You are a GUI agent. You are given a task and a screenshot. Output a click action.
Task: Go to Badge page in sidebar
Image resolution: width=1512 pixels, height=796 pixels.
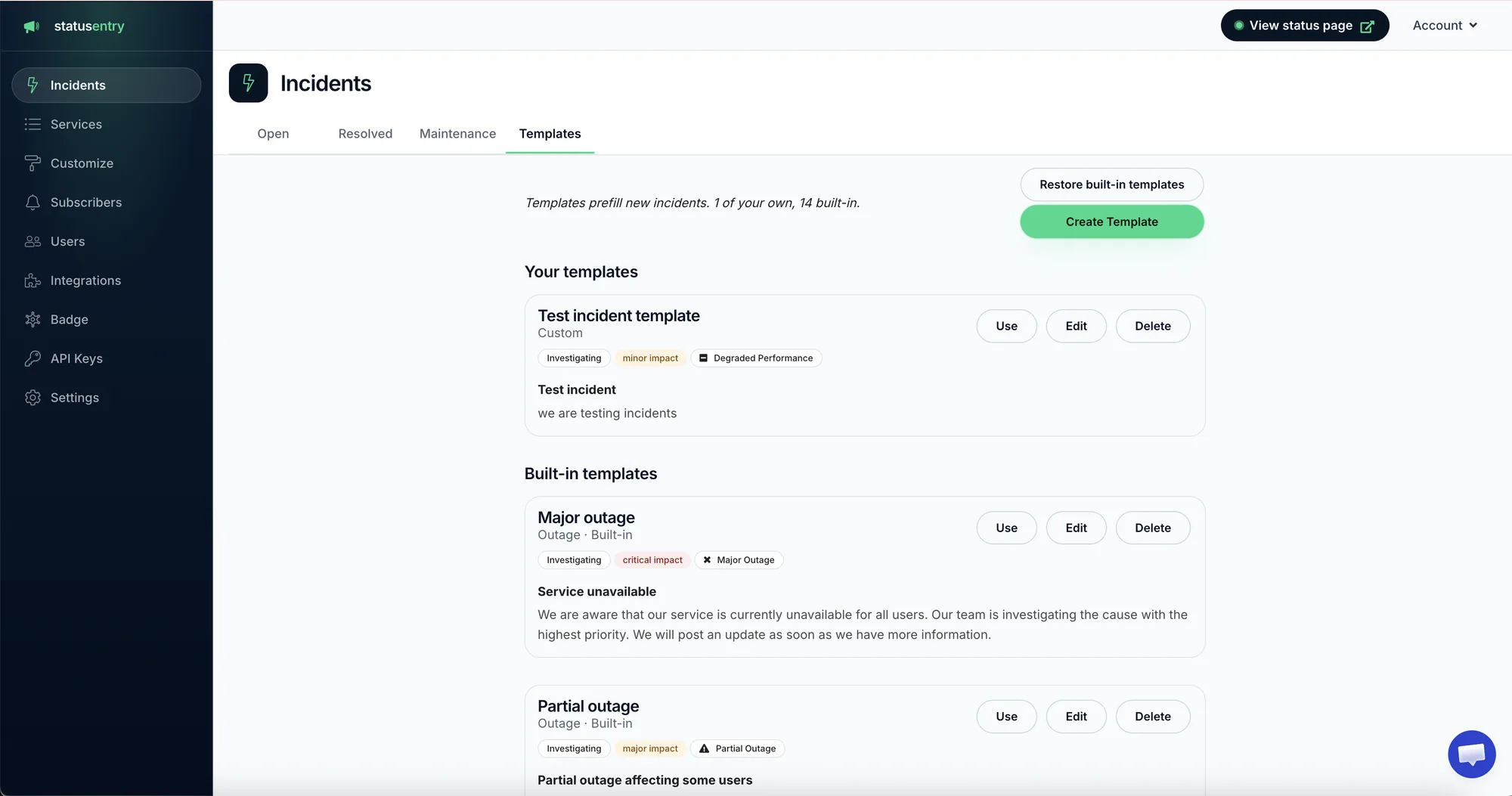point(107,319)
